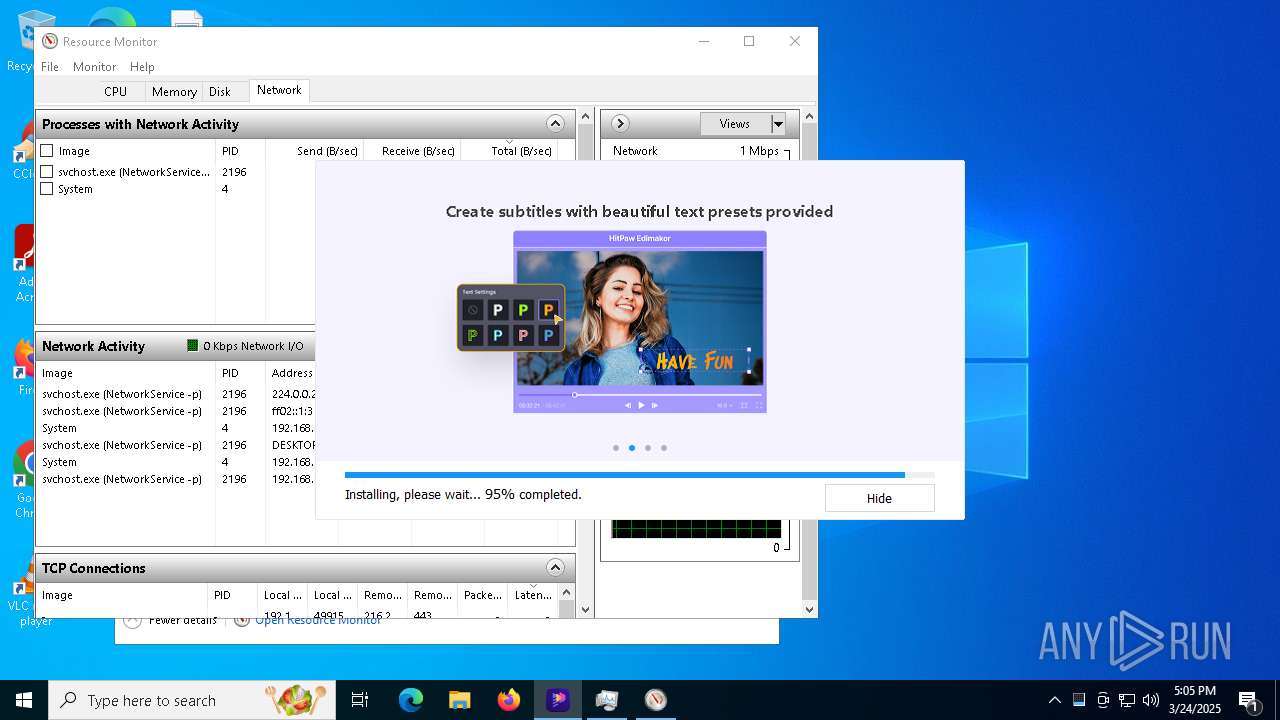Click the taskbar clock showing 5:05 PM
This screenshot has height=720, width=1280.
coord(1195,700)
